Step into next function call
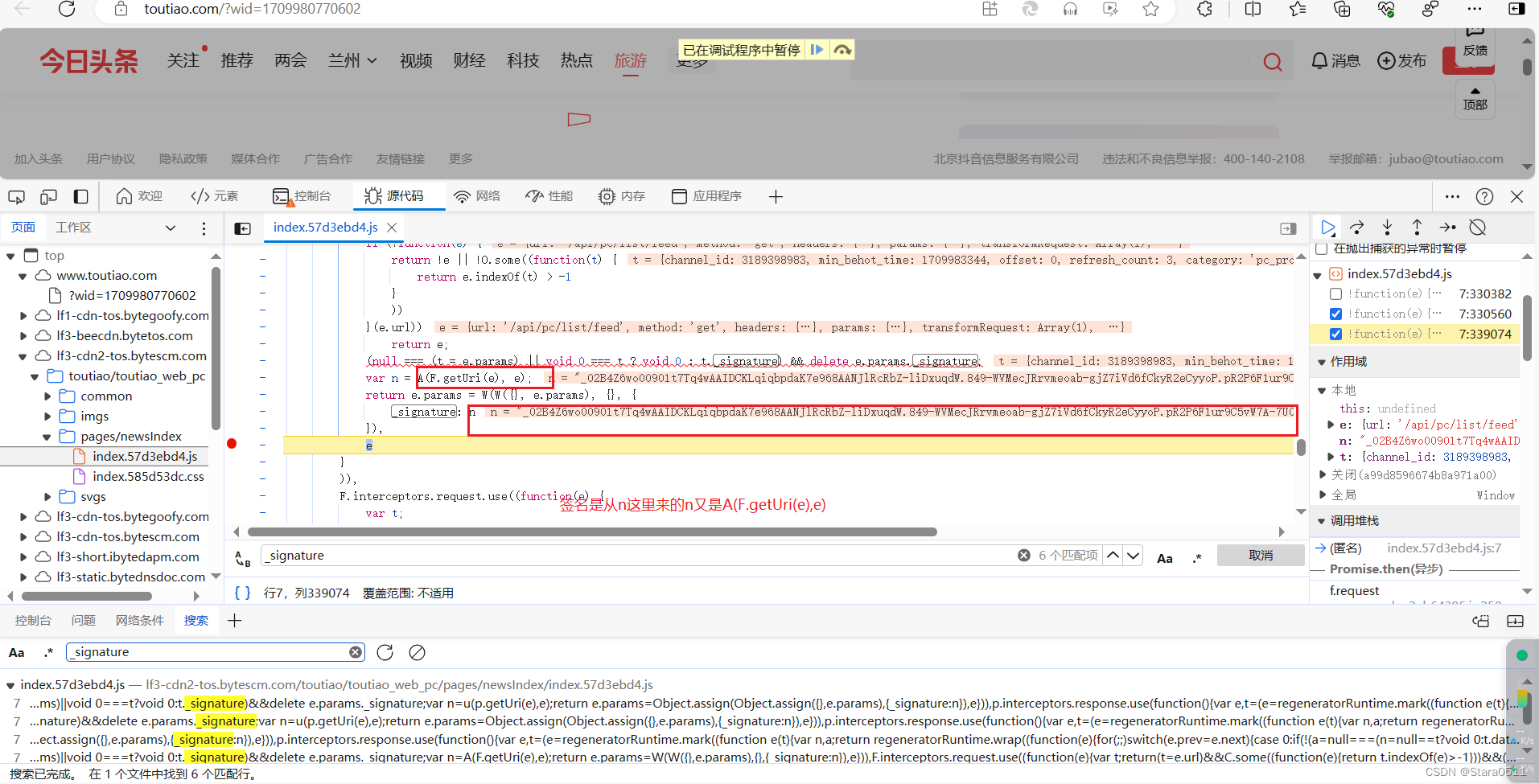 [x=1387, y=228]
